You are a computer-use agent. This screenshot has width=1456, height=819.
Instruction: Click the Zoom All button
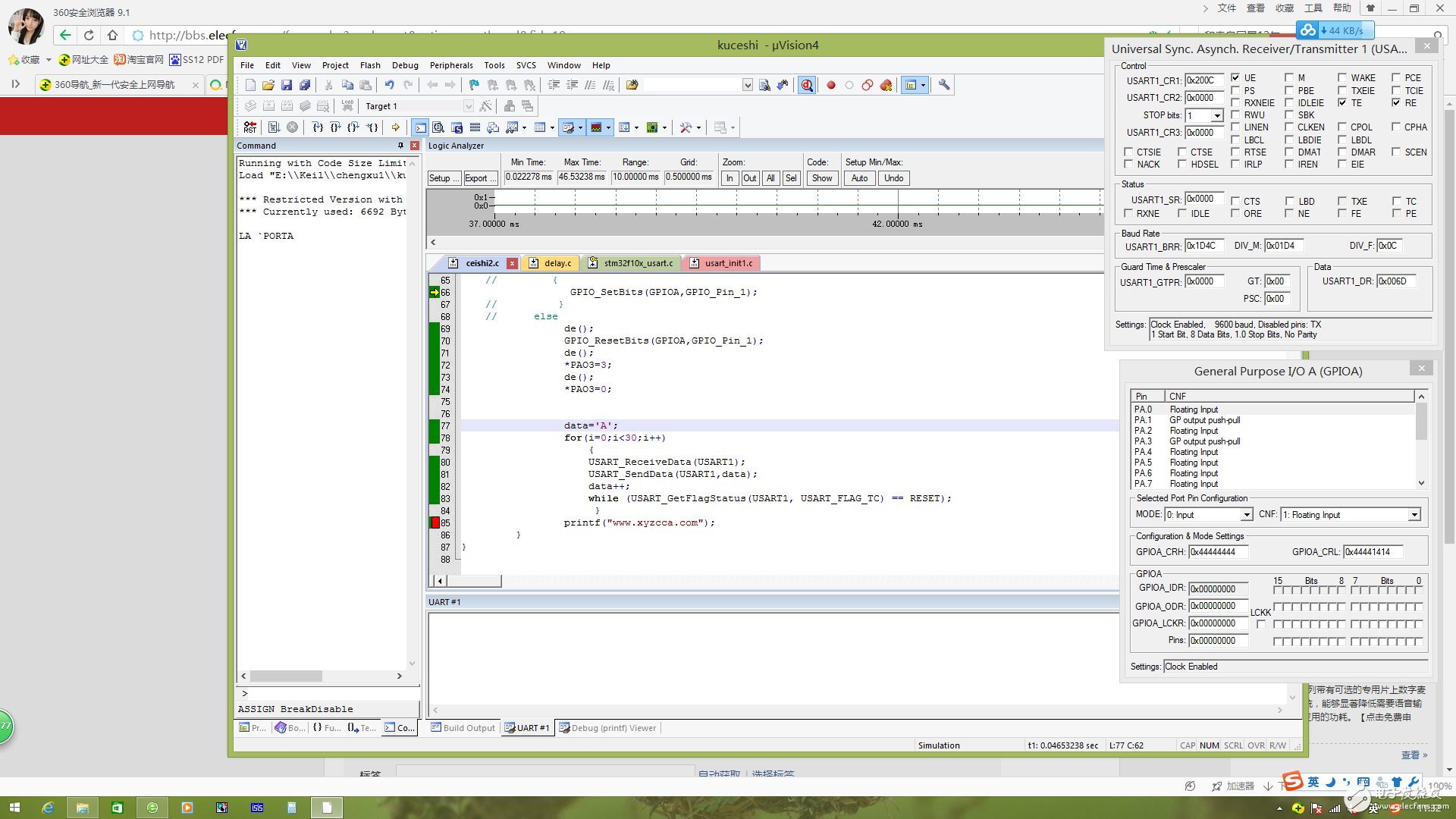coord(770,178)
